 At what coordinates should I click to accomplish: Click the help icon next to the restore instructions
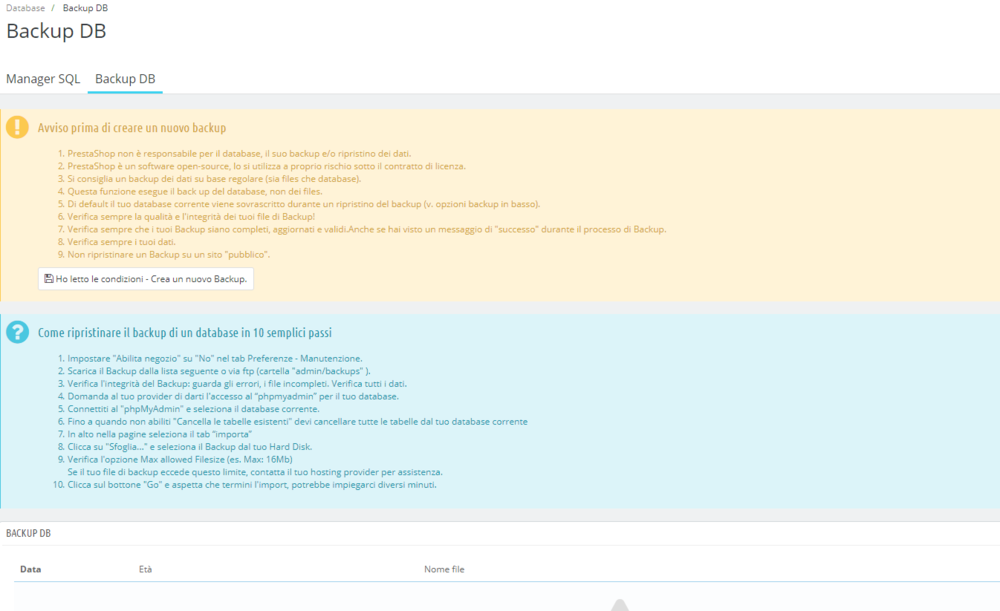(x=17, y=331)
